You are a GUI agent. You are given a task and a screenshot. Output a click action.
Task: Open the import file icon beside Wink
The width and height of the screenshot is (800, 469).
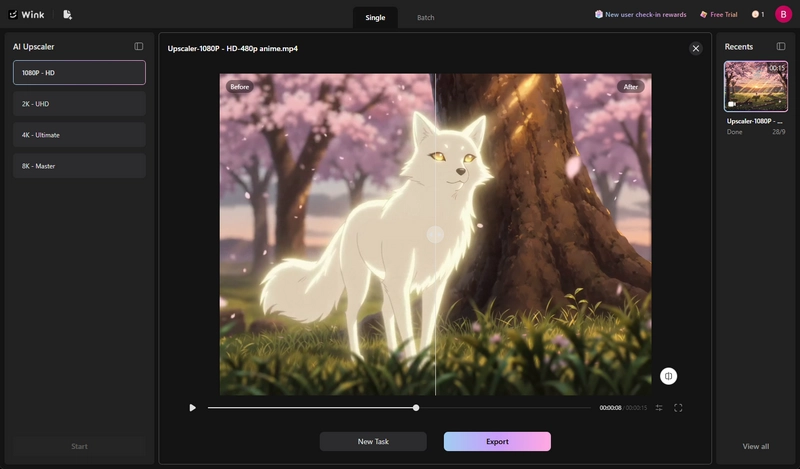click(x=67, y=15)
